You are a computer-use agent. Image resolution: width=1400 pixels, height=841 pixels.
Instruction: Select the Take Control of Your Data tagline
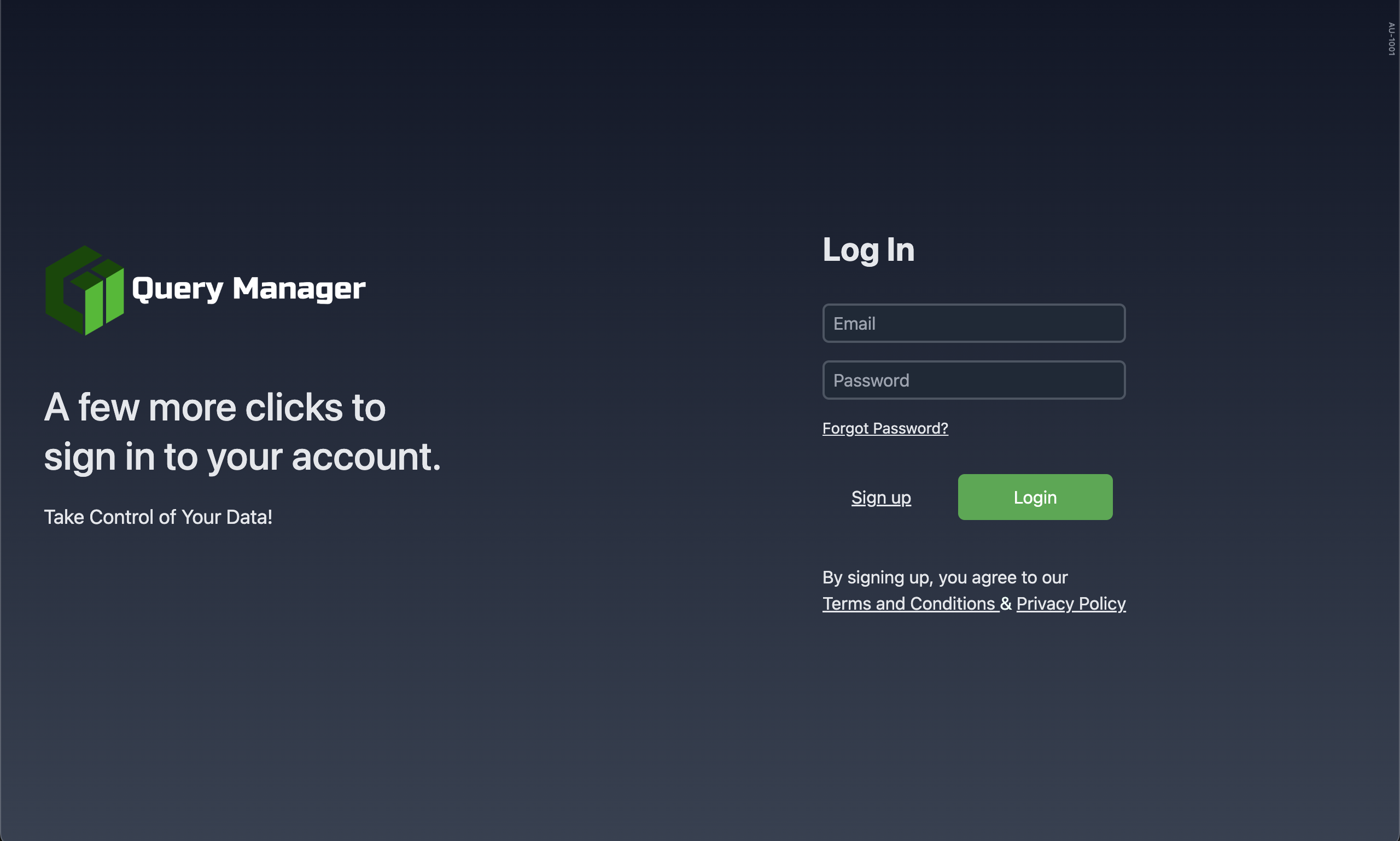pos(159,516)
